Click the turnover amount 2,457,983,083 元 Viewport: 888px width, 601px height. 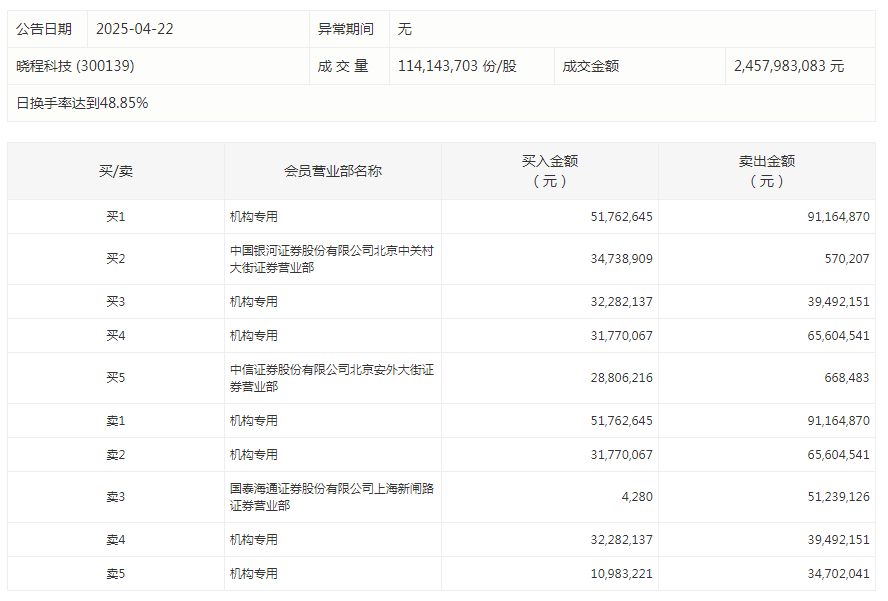pos(788,66)
